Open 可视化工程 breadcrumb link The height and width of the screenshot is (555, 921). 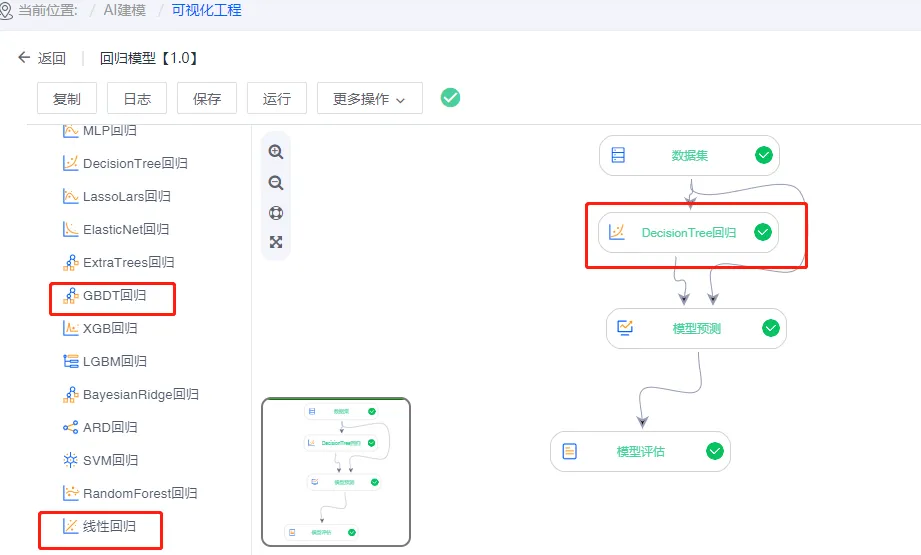tap(206, 10)
